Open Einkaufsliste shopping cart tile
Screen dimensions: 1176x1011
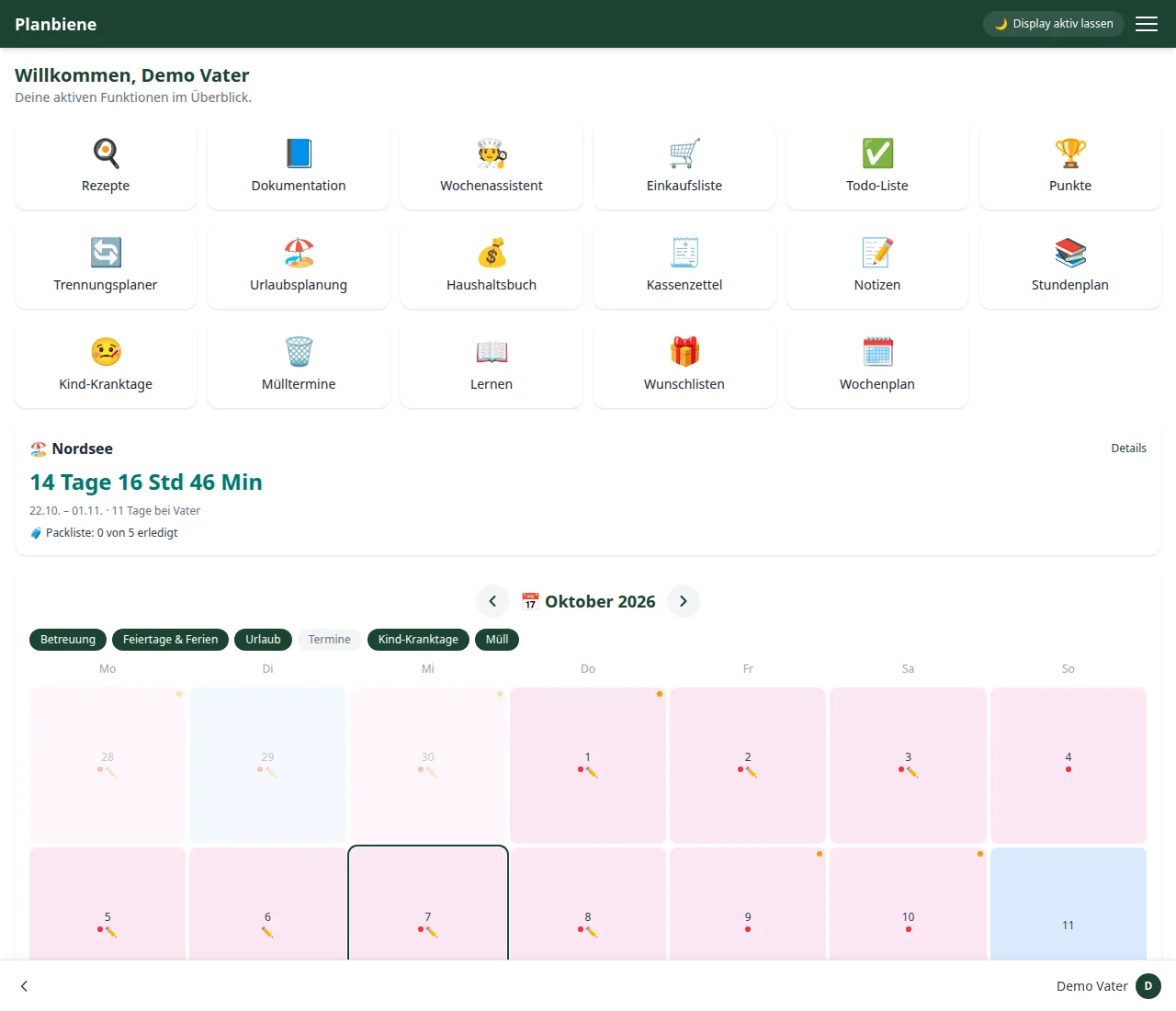tap(684, 167)
